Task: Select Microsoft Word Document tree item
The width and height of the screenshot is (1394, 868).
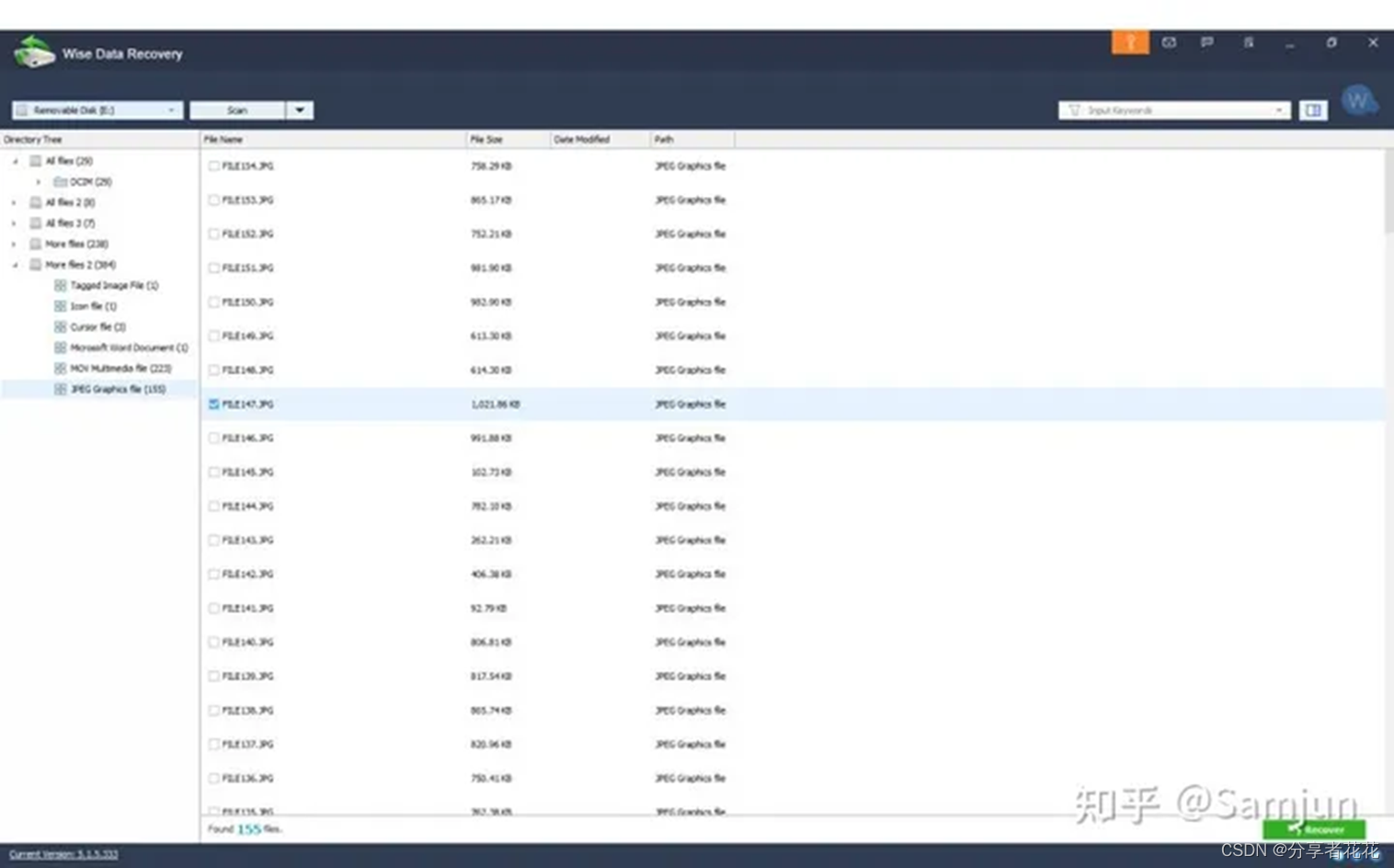Action: (129, 348)
